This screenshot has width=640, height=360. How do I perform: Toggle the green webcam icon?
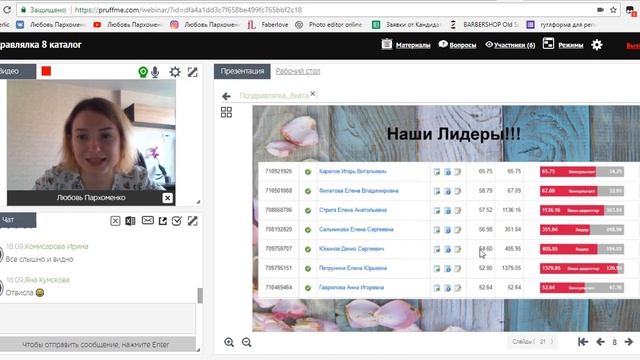(143, 72)
